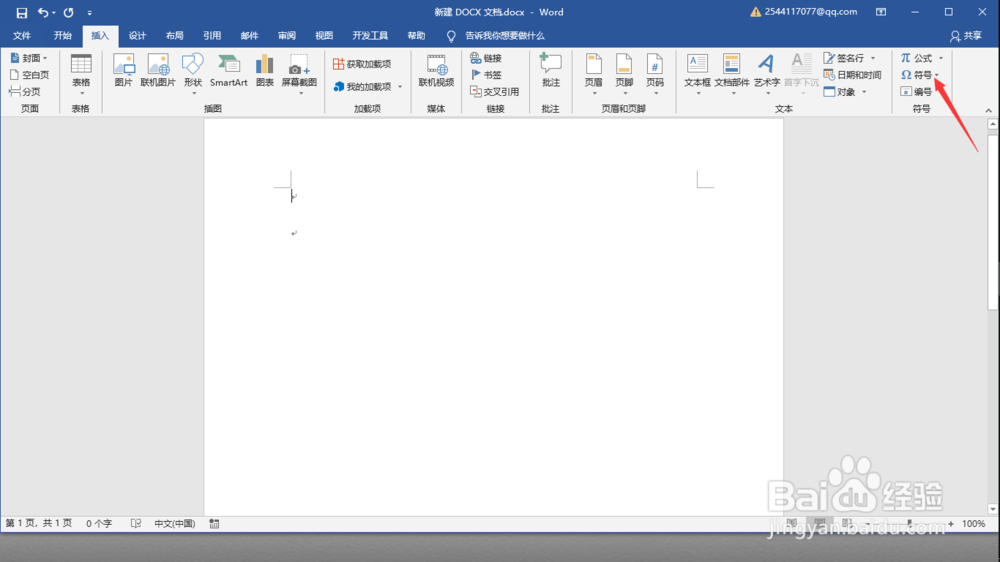Click the macro recording icon in status bar

(214, 524)
